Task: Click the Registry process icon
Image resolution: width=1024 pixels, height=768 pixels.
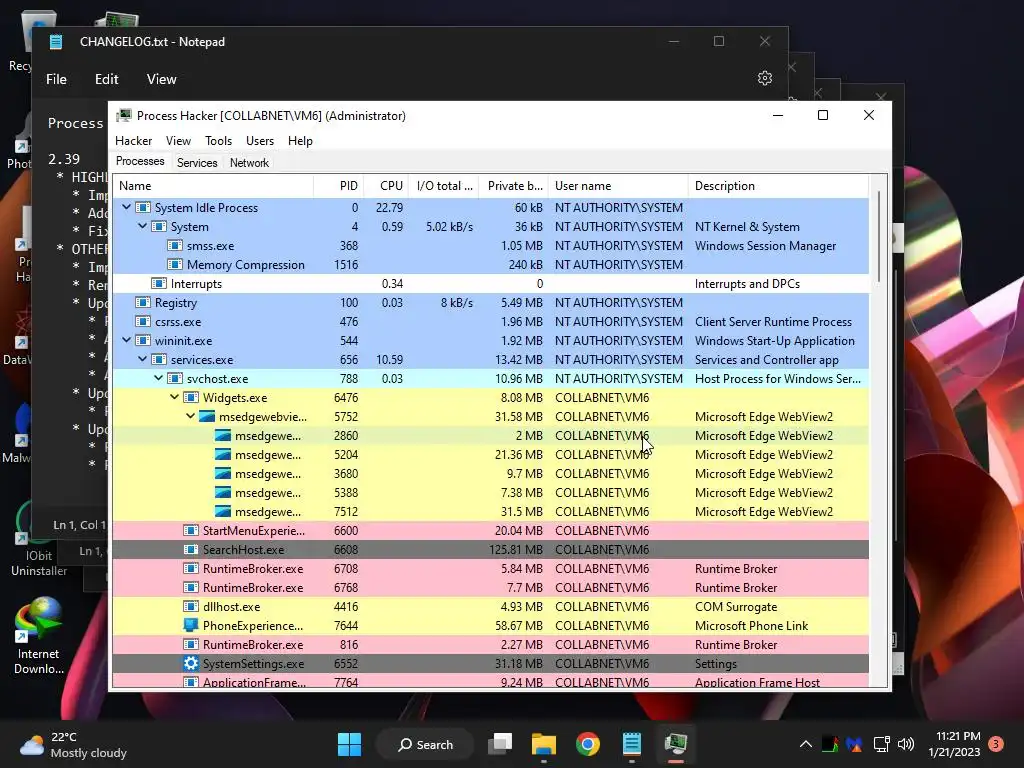Action: point(143,302)
